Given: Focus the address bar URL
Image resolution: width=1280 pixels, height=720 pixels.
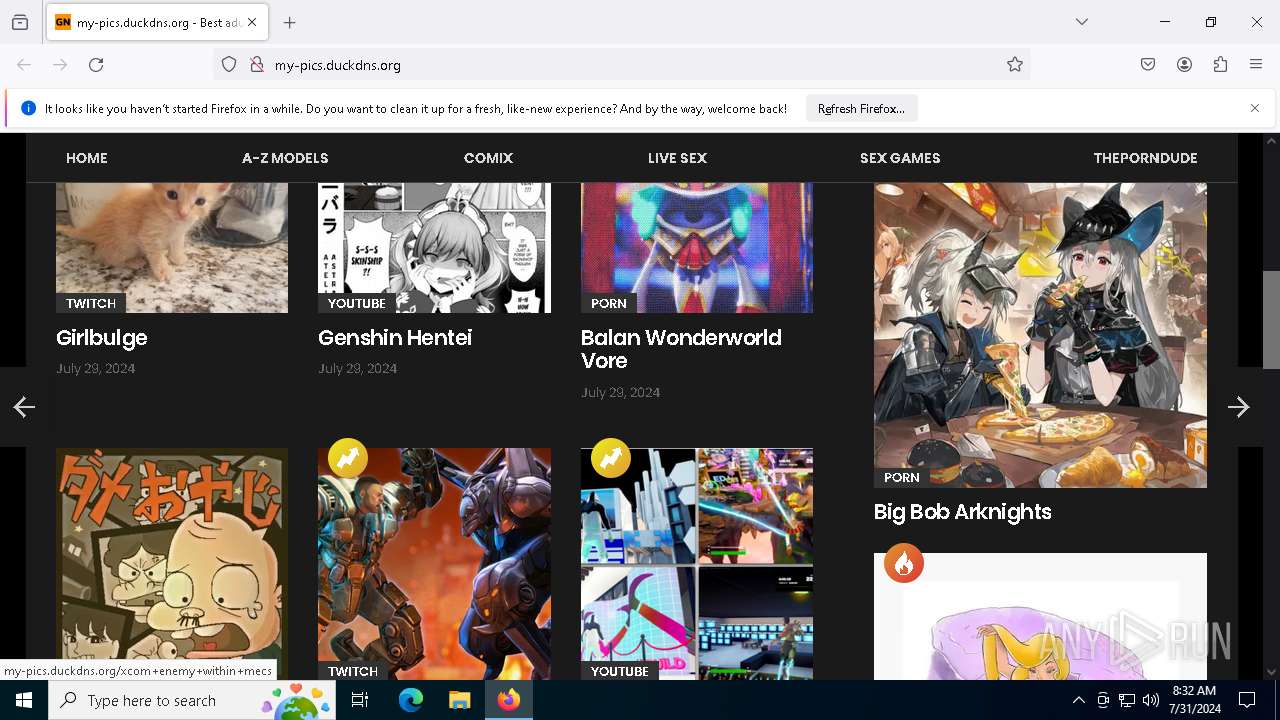Looking at the screenshot, I should click(x=338, y=65).
